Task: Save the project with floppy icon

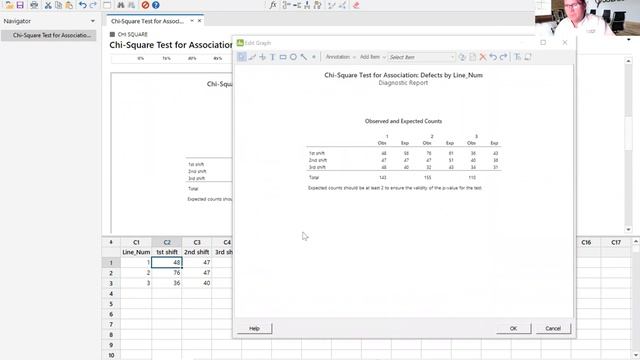Action: point(20,5)
